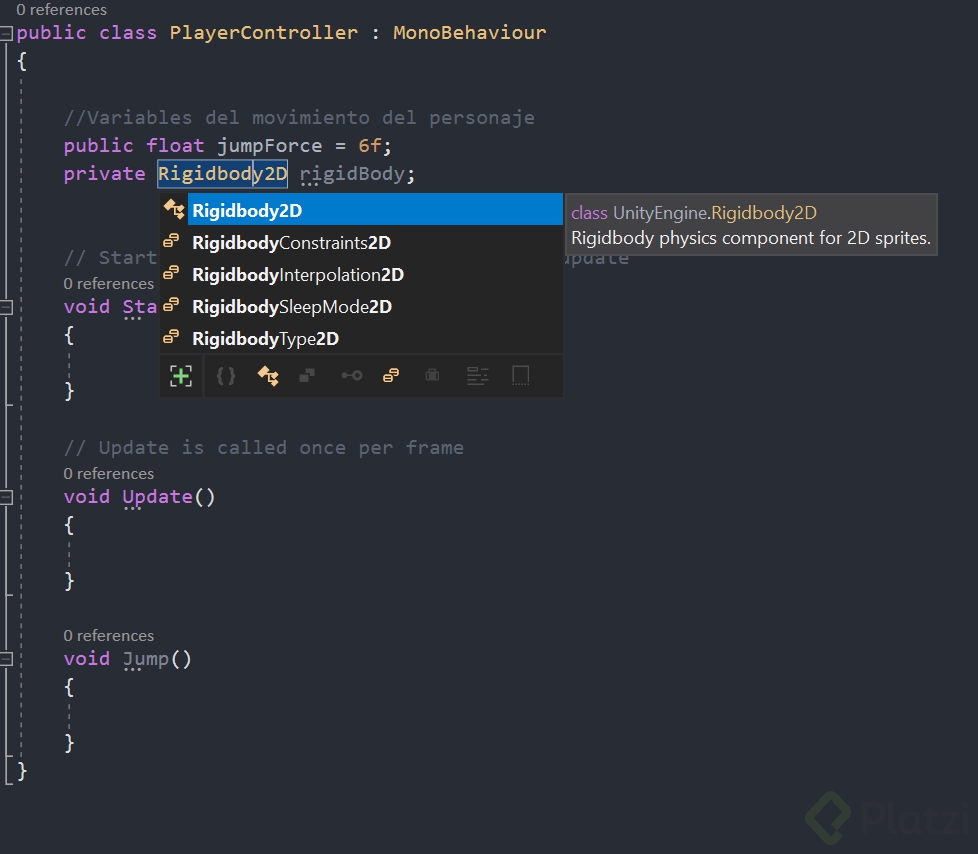
Task: Open 0 references lens above PlayerController class
Action: coord(62,9)
